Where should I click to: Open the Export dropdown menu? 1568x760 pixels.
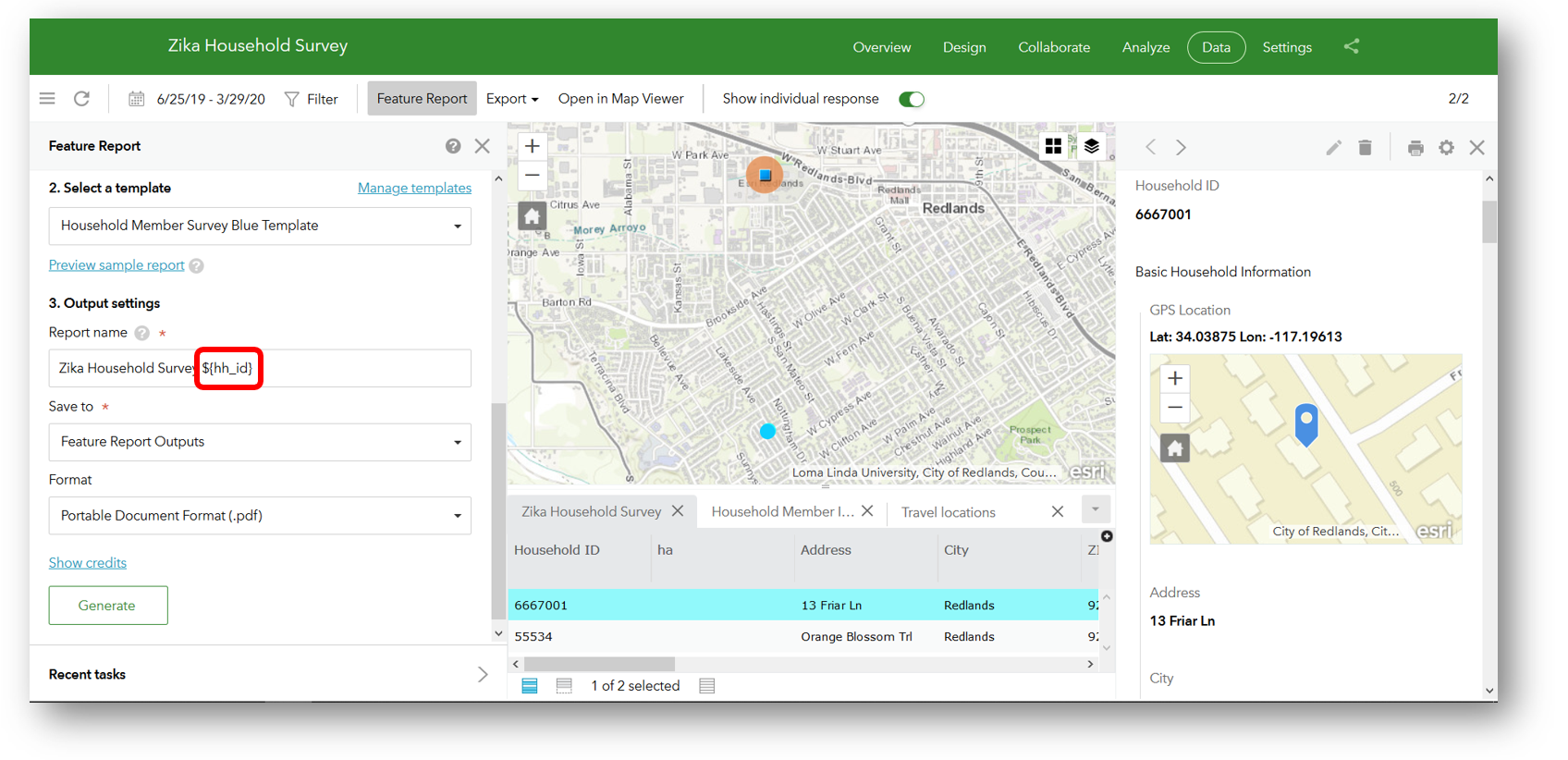pos(512,99)
